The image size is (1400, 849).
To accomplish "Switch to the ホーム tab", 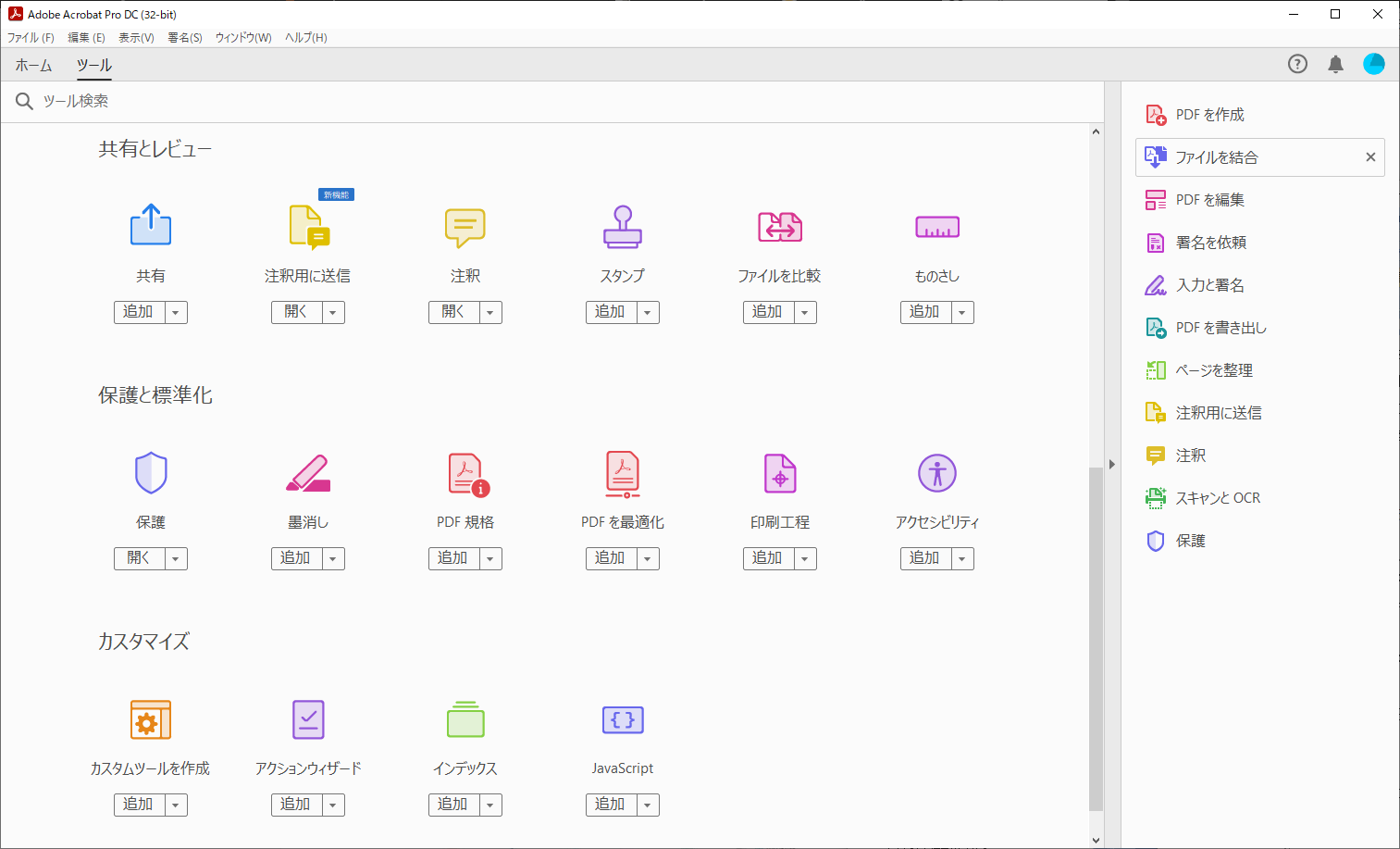I will pos(33,65).
